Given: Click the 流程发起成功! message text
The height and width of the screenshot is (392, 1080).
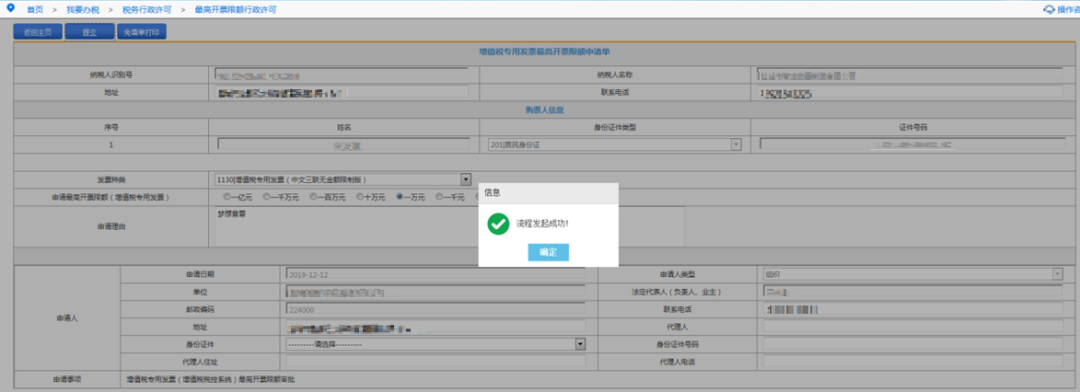Looking at the screenshot, I should [542, 224].
